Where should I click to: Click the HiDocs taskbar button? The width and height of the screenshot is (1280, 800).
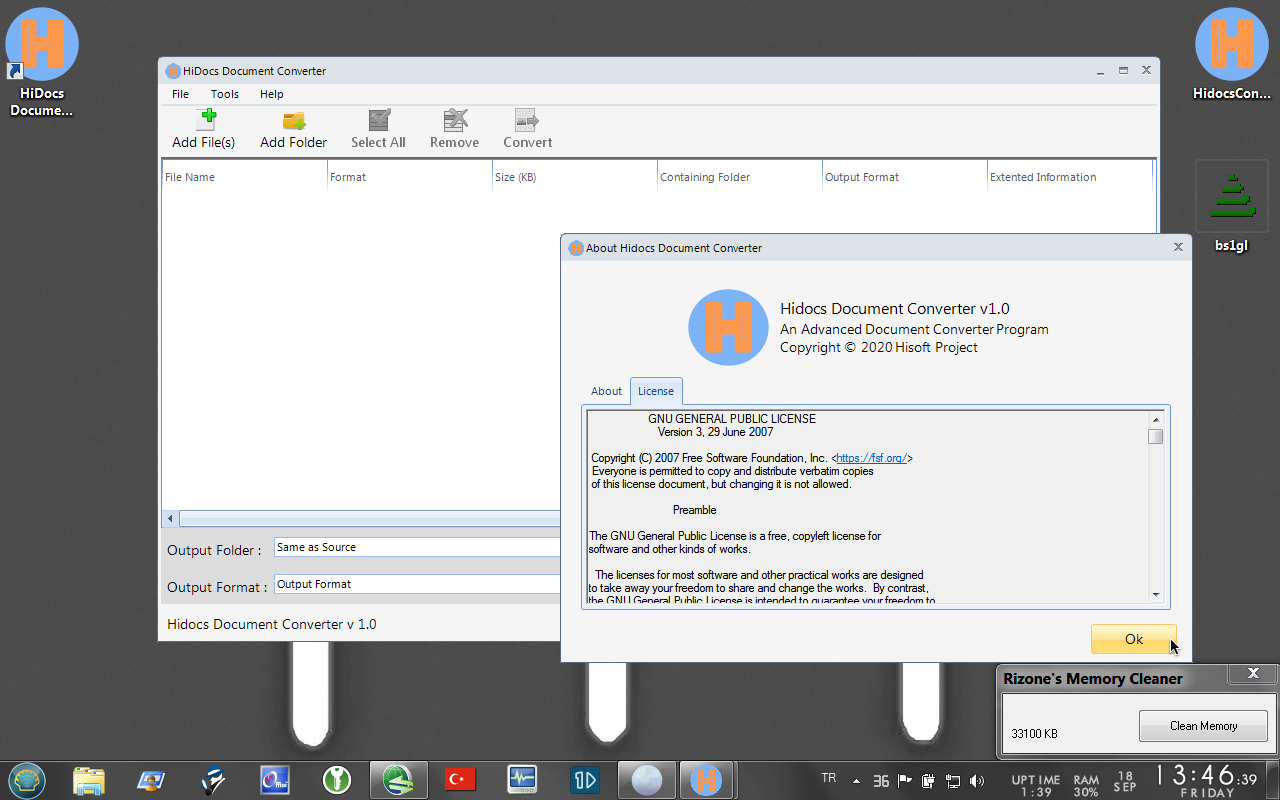click(x=707, y=779)
